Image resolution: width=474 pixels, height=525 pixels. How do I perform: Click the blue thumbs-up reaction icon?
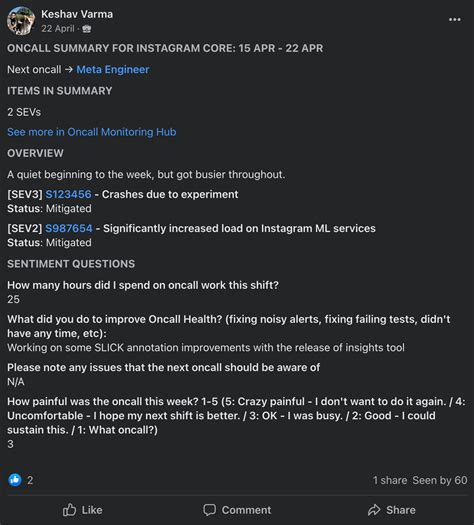[x=15, y=480]
